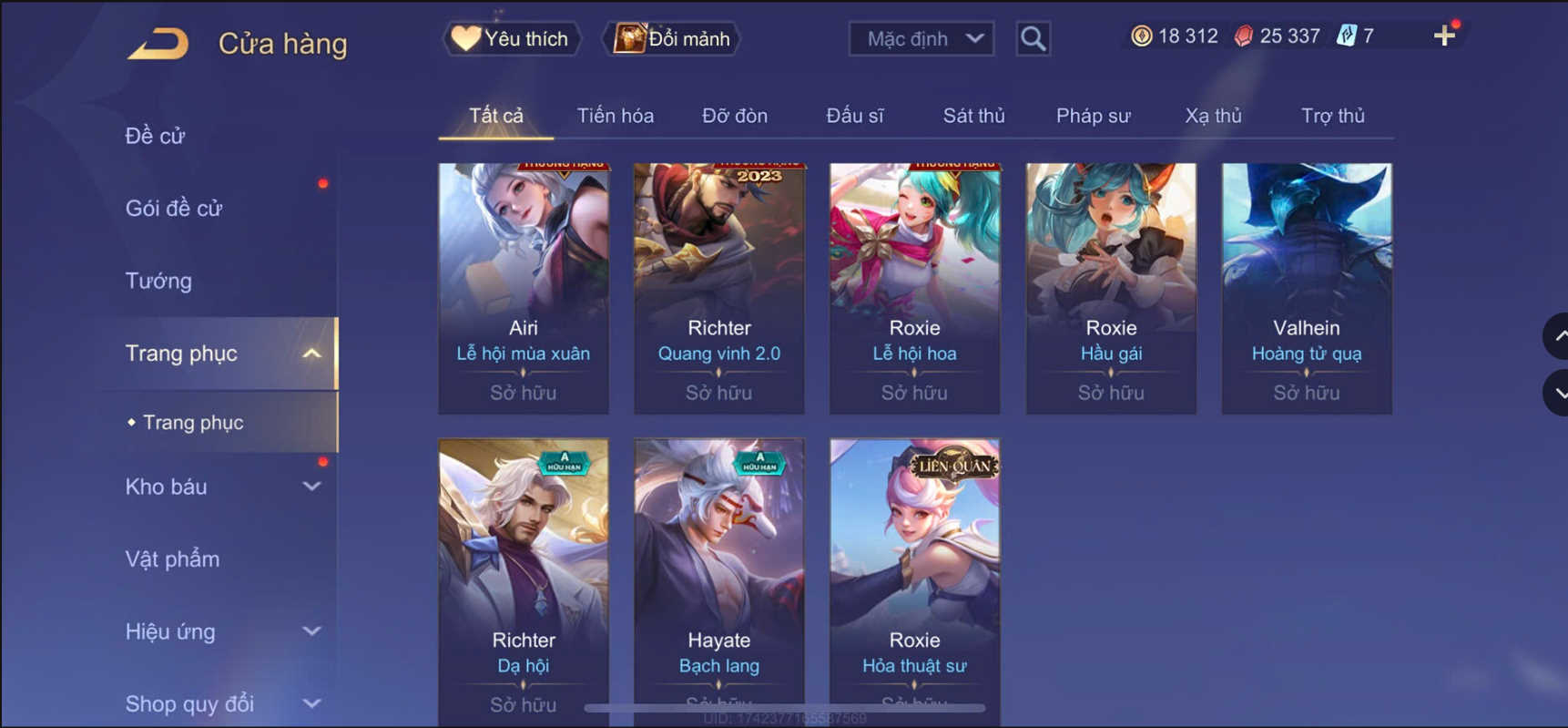This screenshot has width=1568, height=728.
Task: Tap the plus icon to add currency
Action: pos(1444,36)
